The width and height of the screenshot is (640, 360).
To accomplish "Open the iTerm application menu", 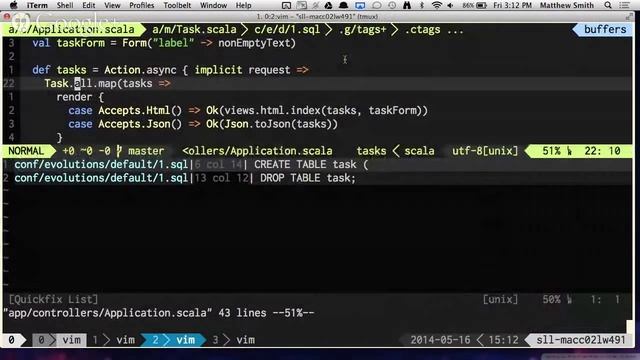I will [37, 5].
